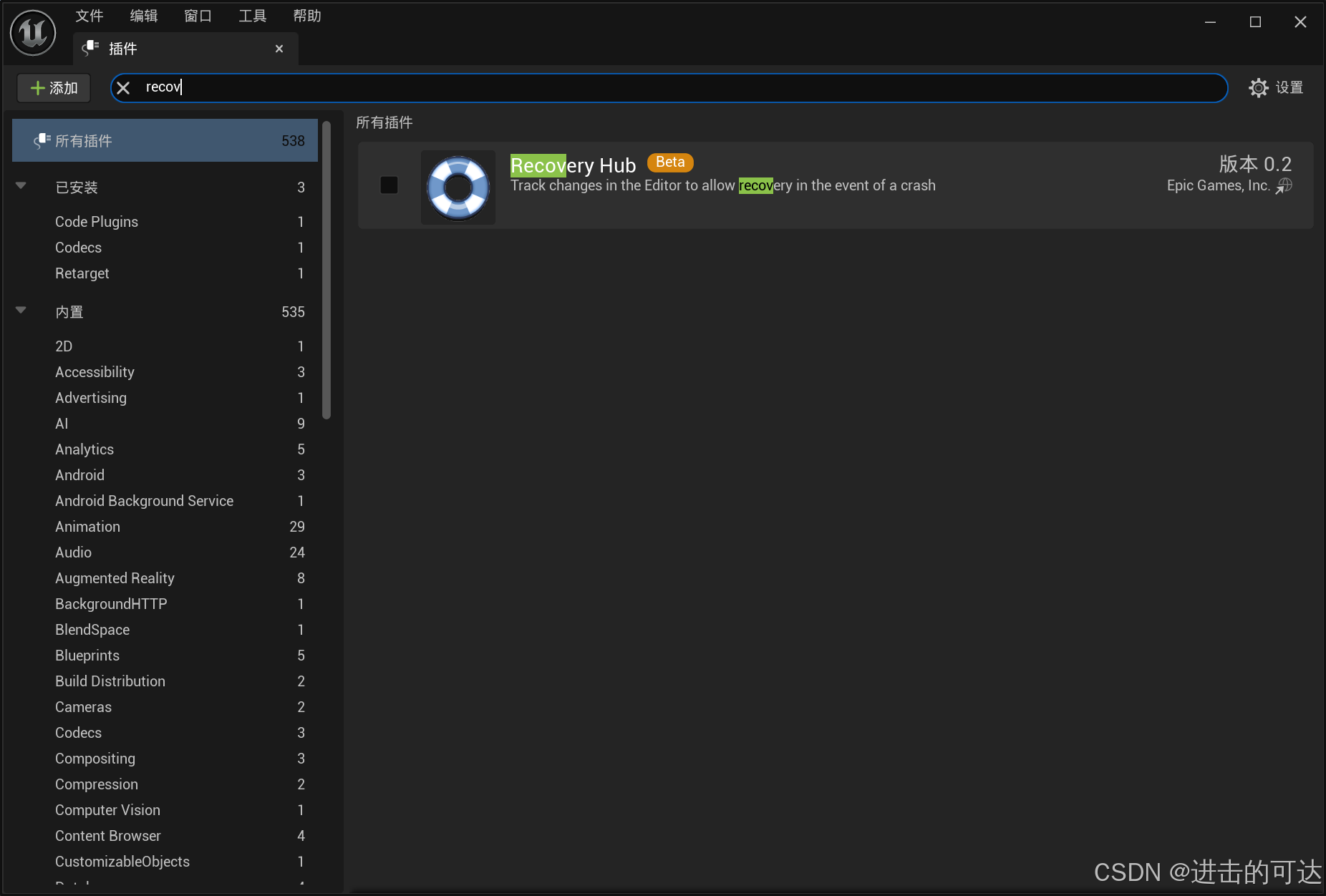Select Blueprints category
This screenshot has width=1326, height=896.
[x=165, y=656]
